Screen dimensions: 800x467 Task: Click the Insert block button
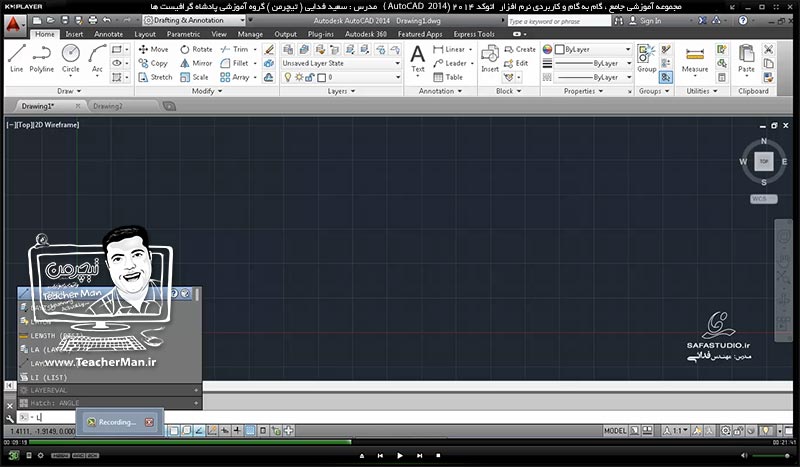click(490, 59)
